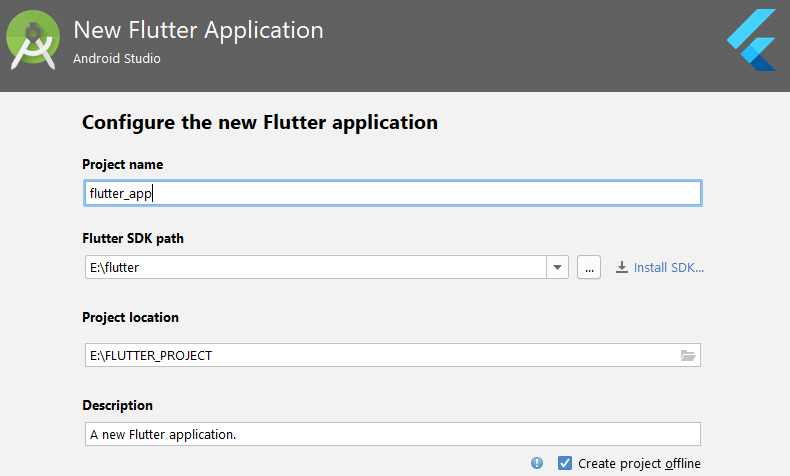Click the 'Project name' label
This screenshot has height=476, width=790.
point(122,165)
